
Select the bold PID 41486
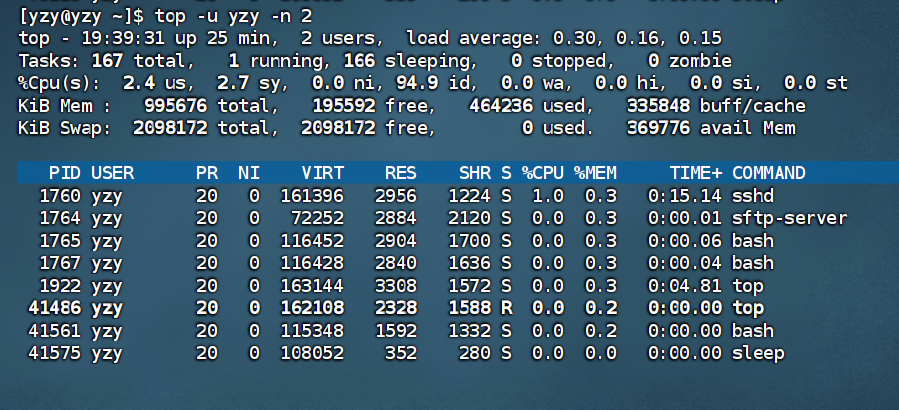(x=54, y=308)
